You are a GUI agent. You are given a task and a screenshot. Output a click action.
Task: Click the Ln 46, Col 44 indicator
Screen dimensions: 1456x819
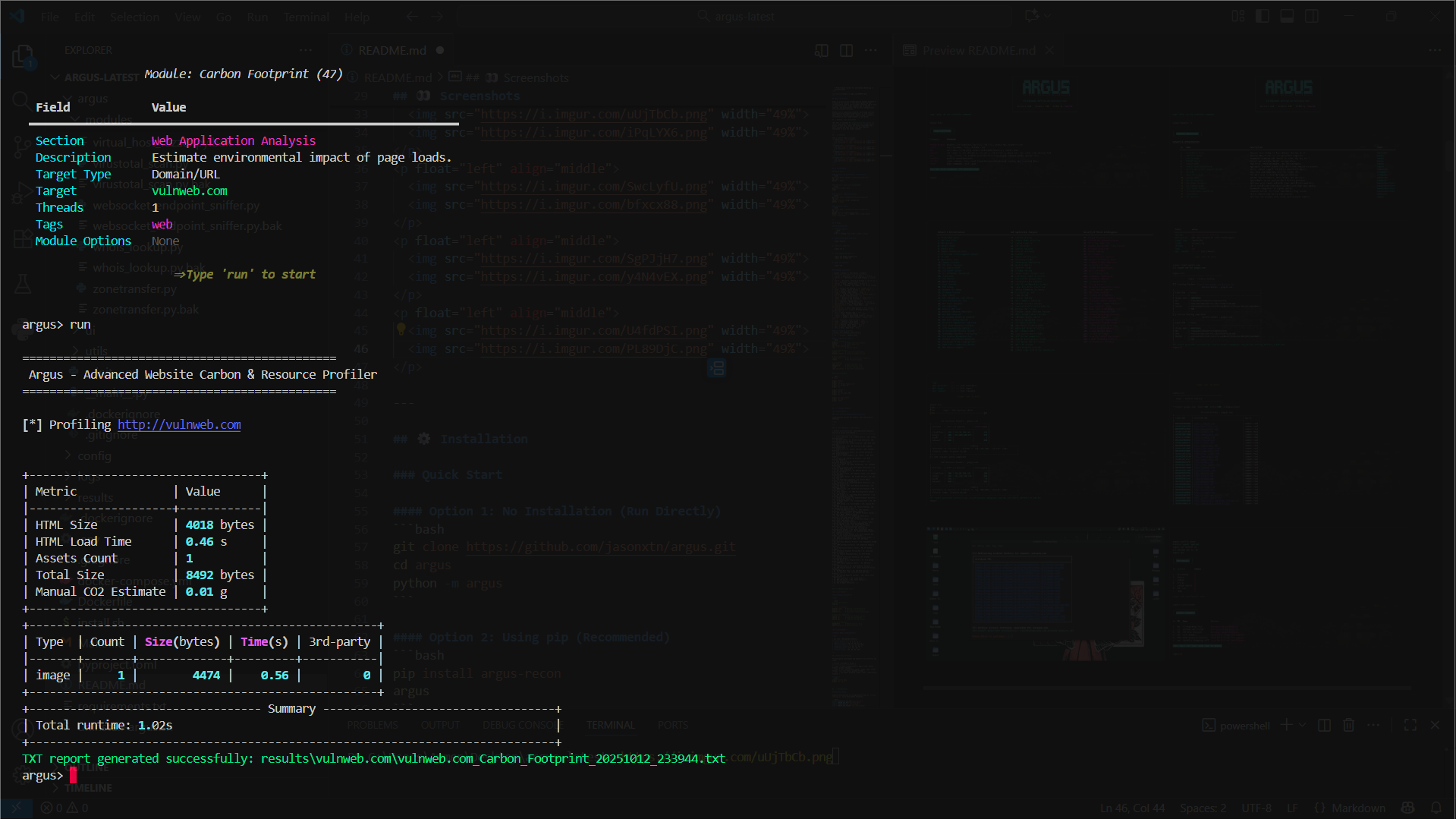(1132, 808)
